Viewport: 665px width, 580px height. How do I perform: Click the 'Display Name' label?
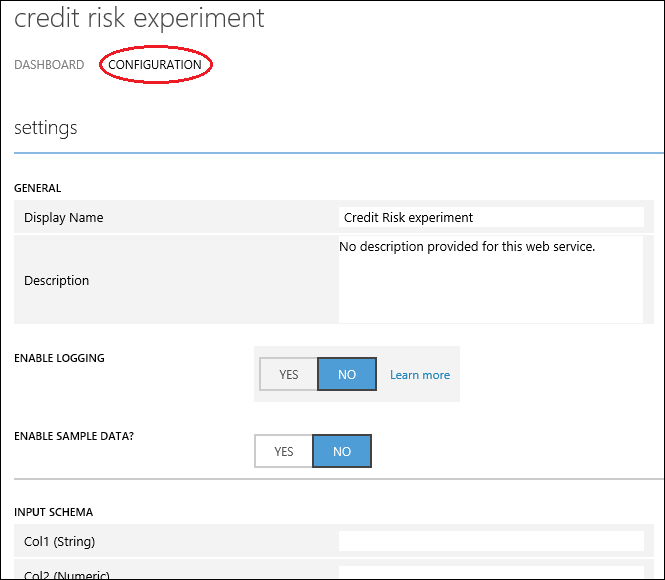click(64, 218)
